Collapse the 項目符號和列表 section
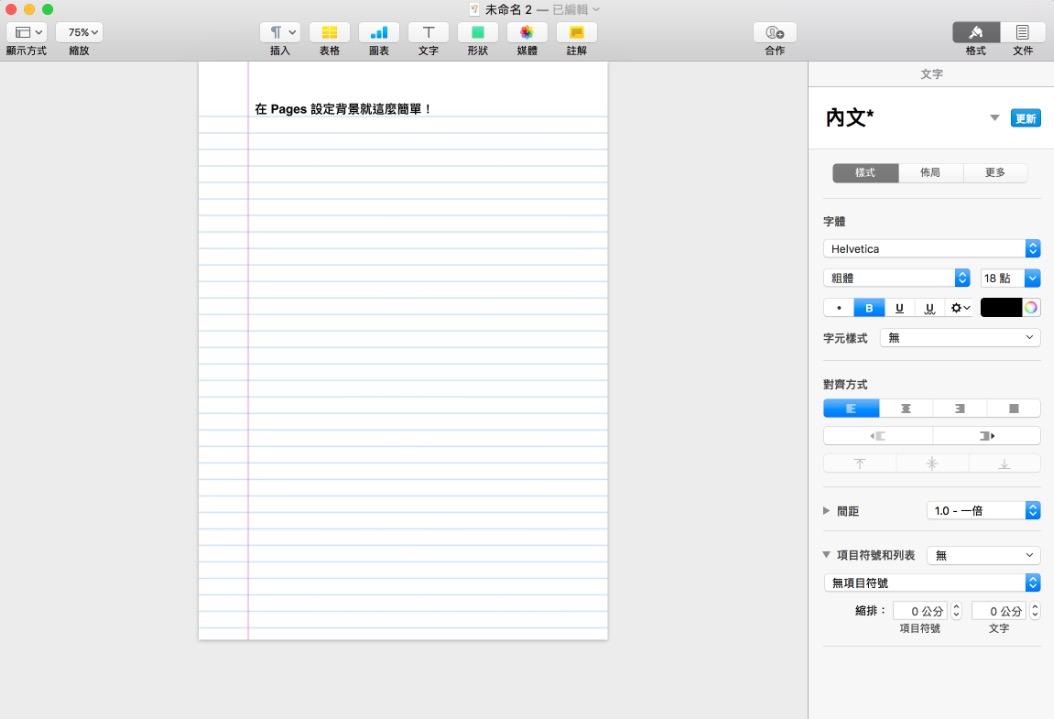The image size is (1054, 719). pyautogui.click(x=826, y=554)
